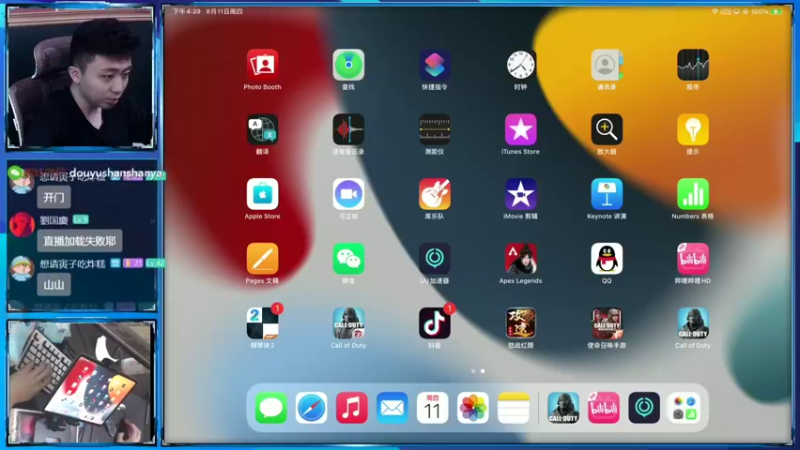
Task: Click chat message 直播加载失败耶
Action: pyautogui.click(x=80, y=241)
